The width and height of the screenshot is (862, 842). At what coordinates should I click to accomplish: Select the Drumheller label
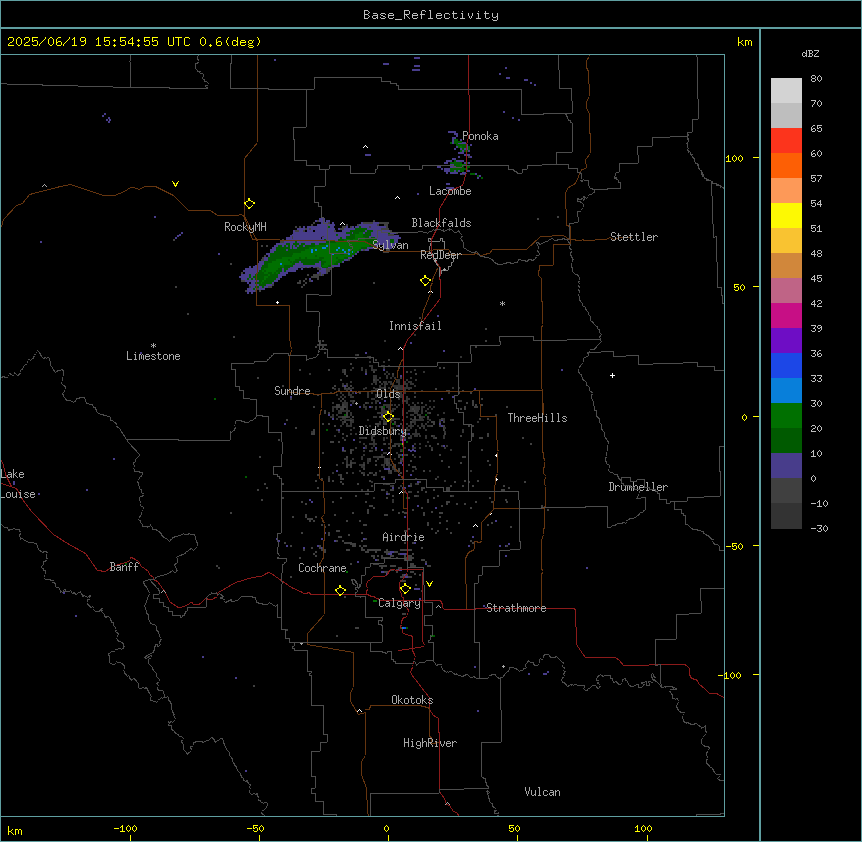tap(638, 487)
